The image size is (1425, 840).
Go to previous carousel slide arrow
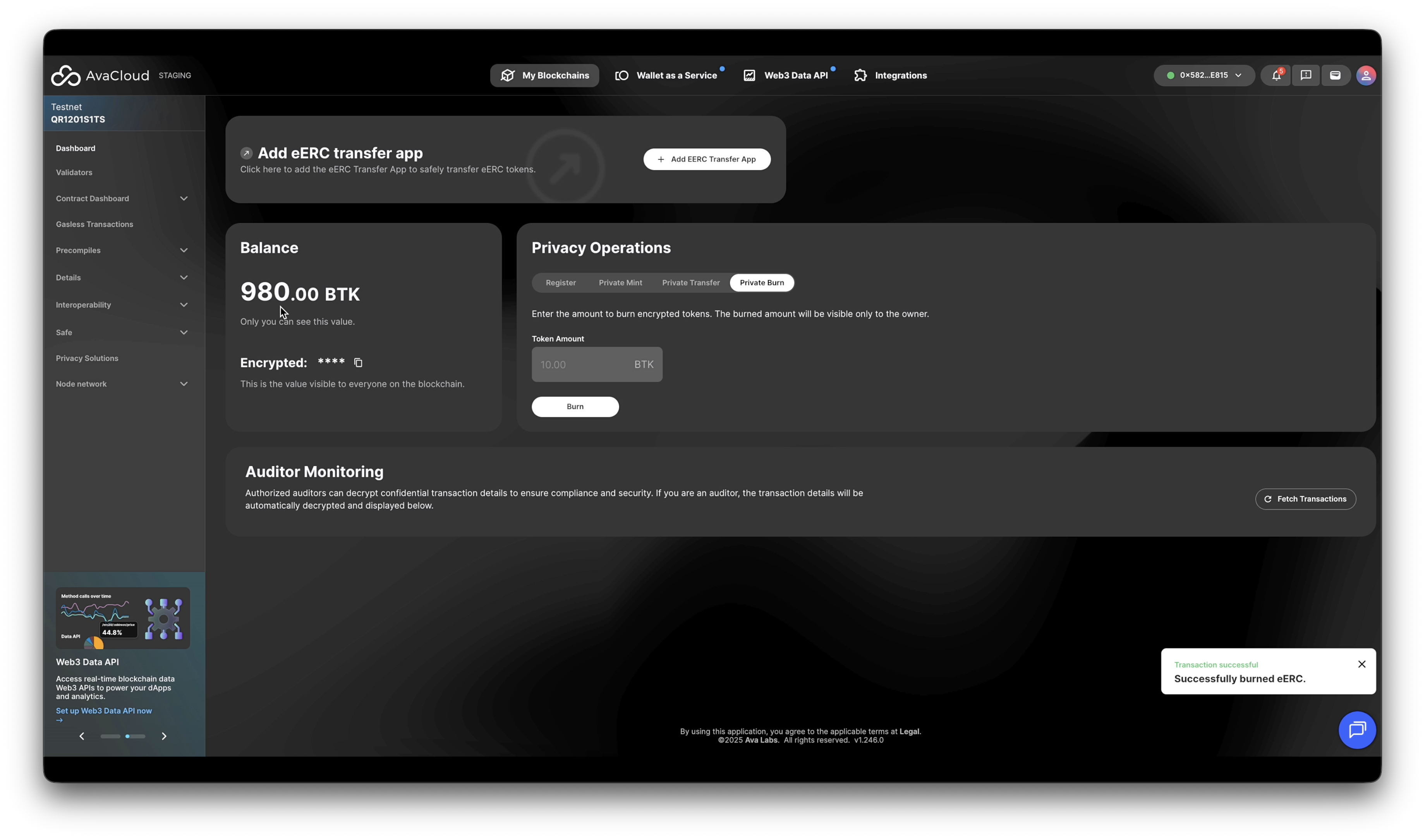(82, 736)
